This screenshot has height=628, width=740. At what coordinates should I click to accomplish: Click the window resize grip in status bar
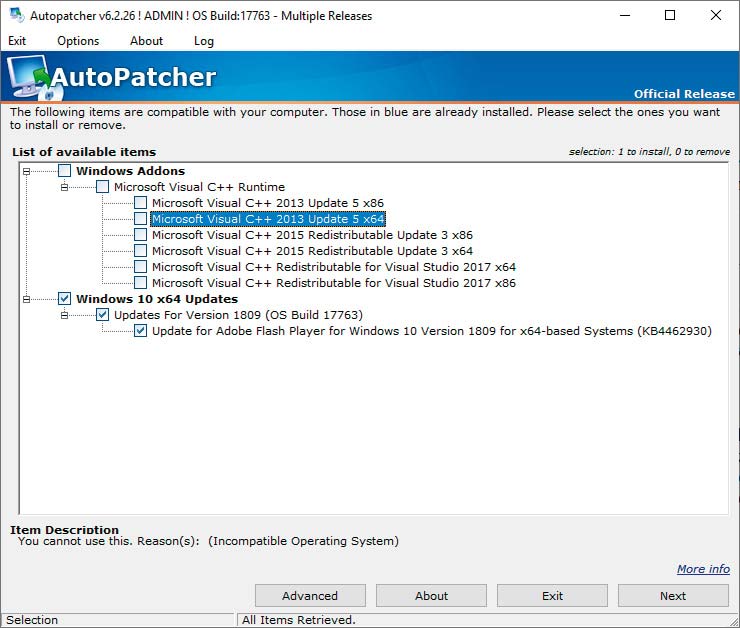733,621
